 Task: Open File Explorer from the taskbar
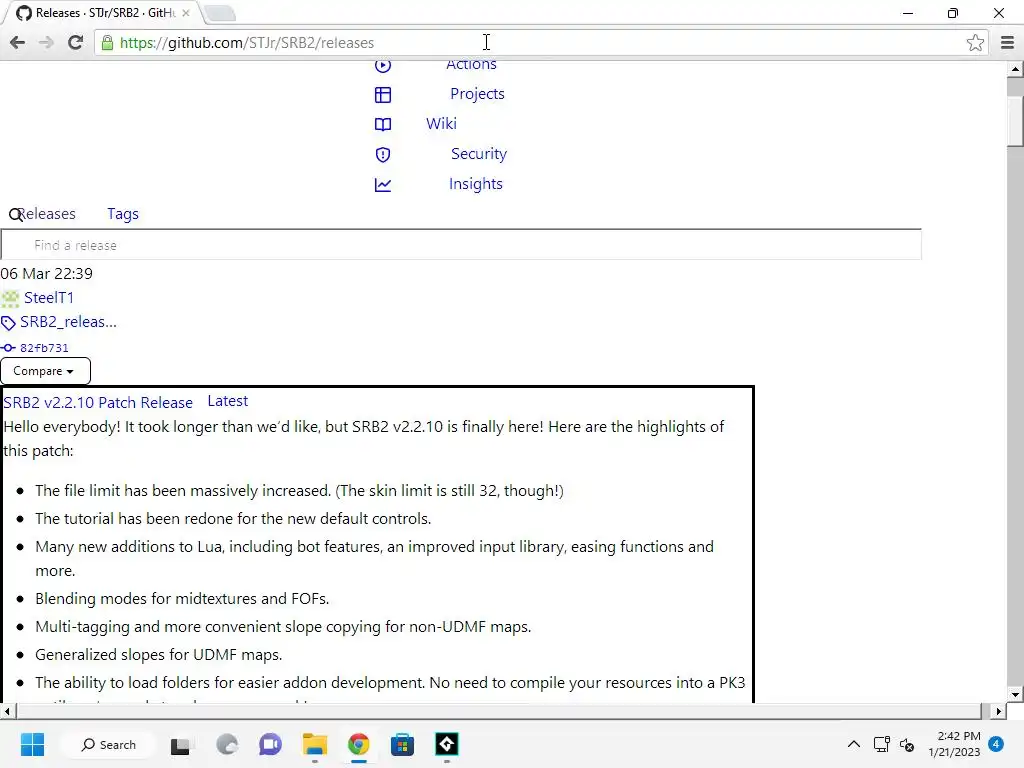[x=314, y=744]
